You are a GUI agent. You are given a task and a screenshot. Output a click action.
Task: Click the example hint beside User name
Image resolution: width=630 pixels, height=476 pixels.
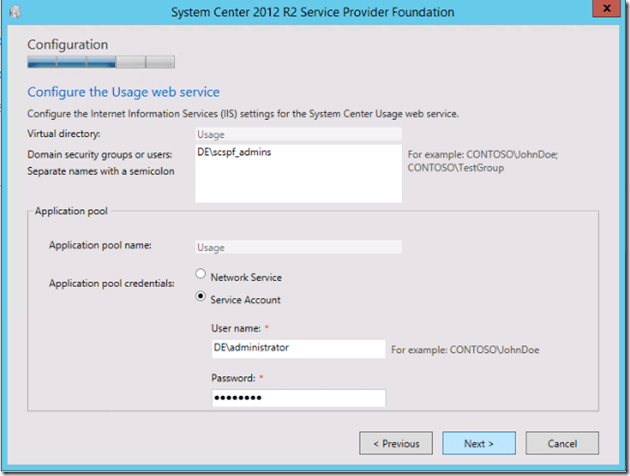[x=466, y=350]
